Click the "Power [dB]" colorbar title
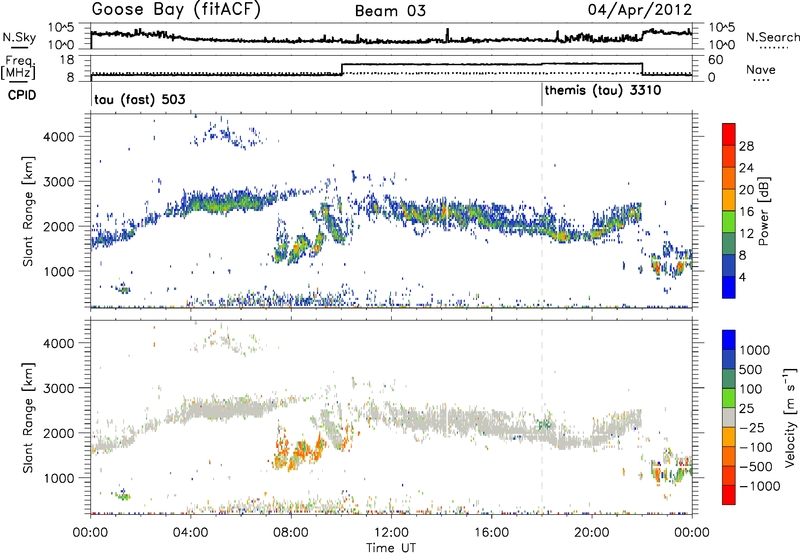This screenshot has height=554, width=800. pyautogui.click(x=763, y=211)
